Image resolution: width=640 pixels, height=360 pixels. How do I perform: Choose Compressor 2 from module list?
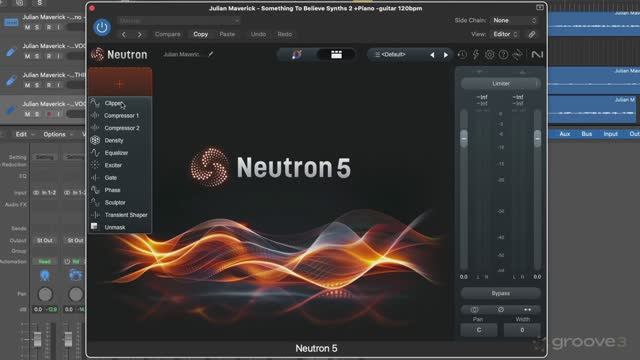[x=120, y=128]
